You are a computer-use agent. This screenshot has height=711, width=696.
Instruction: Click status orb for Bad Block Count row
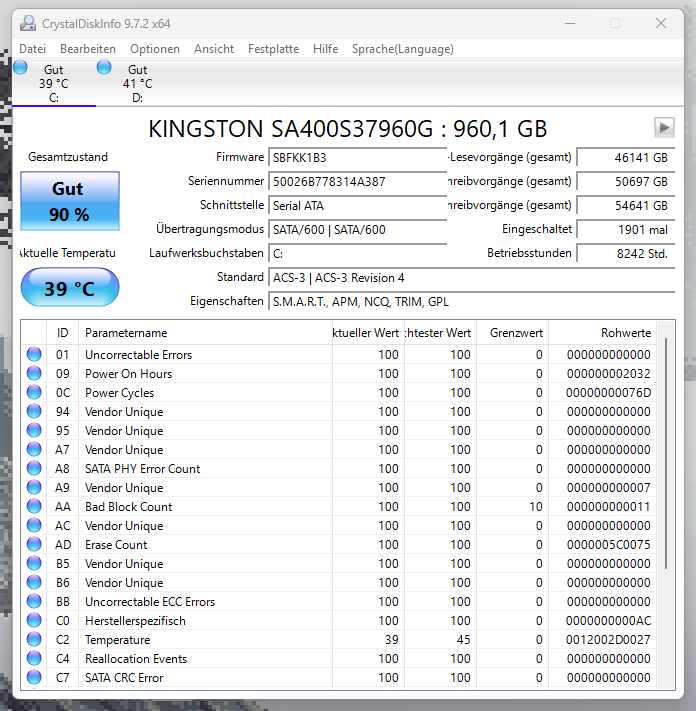tap(34, 506)
